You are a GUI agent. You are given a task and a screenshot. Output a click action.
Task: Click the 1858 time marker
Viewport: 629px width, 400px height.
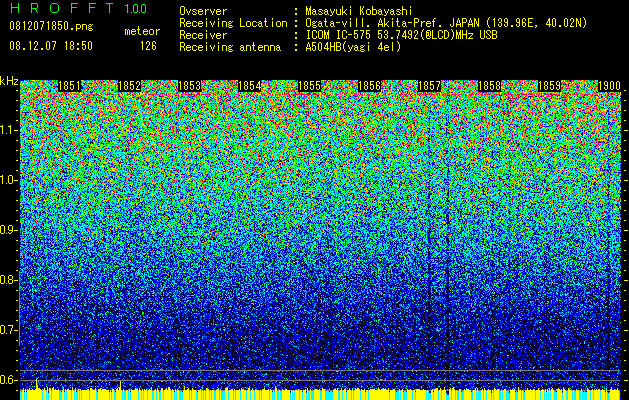coord(489,86)
